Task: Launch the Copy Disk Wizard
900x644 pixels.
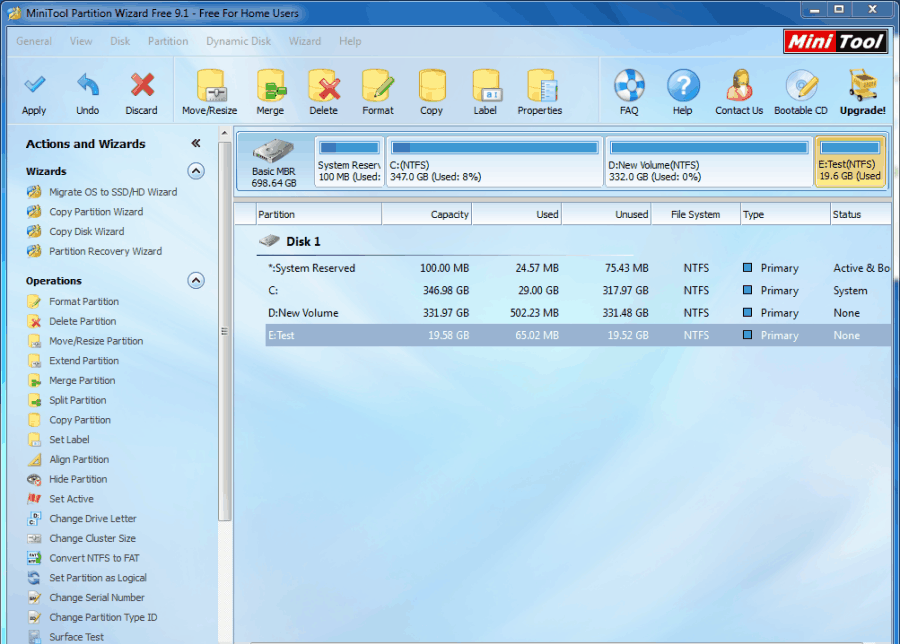Action: (x=87, y=231)
